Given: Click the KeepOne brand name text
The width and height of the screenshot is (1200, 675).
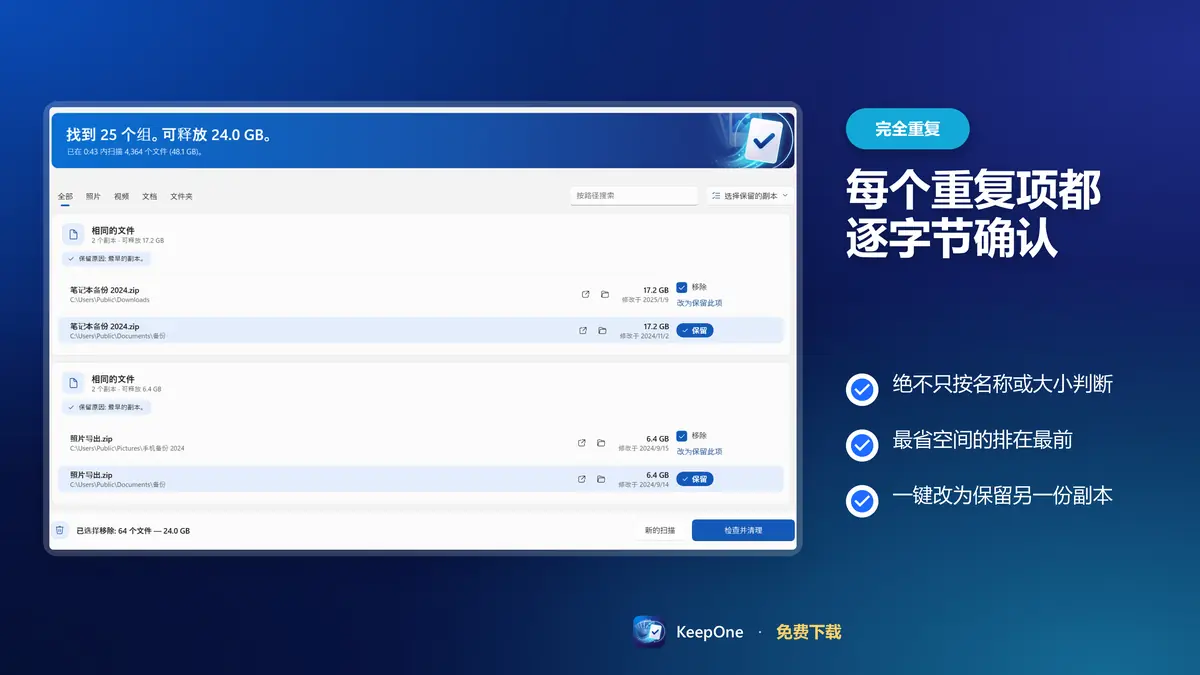Looking at the screenshot, I should (x=710, y=632).
